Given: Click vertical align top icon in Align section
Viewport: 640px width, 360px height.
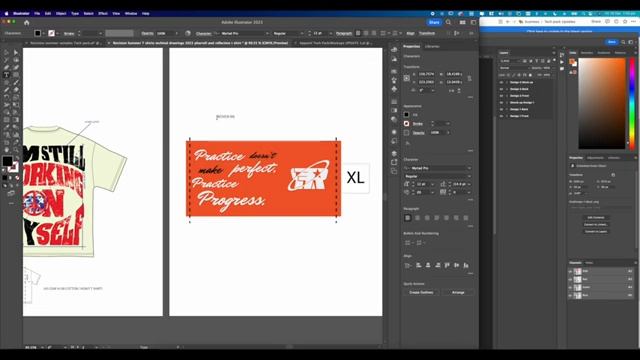Looking at the screenshot, I should tap(447, 265).
